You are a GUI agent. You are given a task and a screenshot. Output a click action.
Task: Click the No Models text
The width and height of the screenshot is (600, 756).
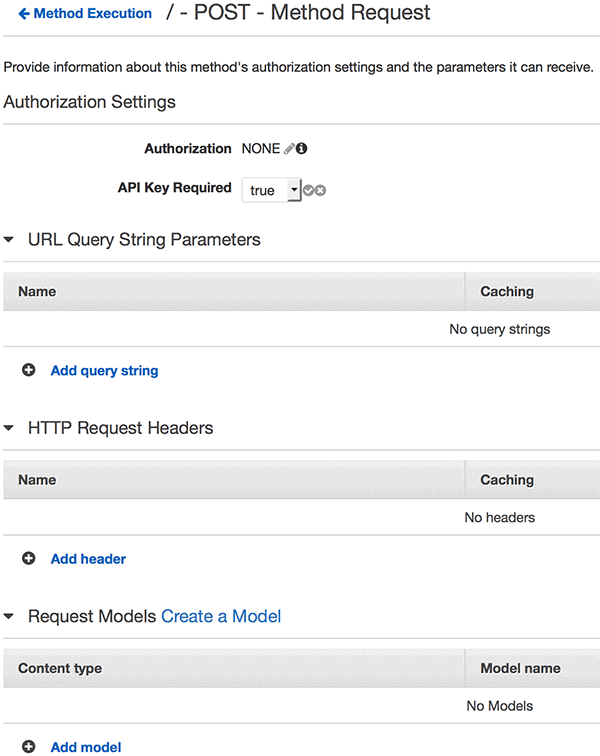pyautogui.click(x=500, y=706)
